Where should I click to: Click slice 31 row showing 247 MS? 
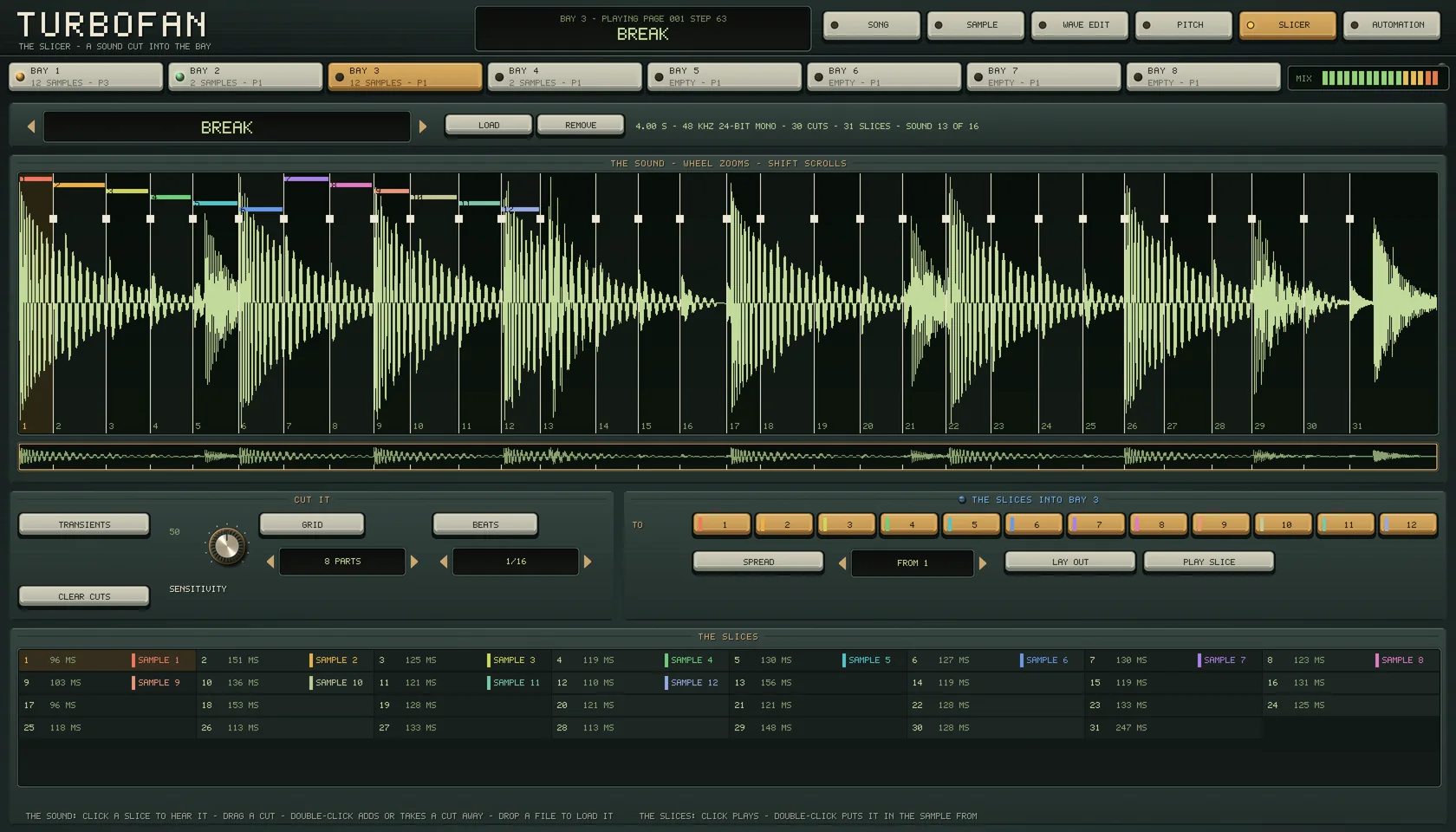[1173, 728]
